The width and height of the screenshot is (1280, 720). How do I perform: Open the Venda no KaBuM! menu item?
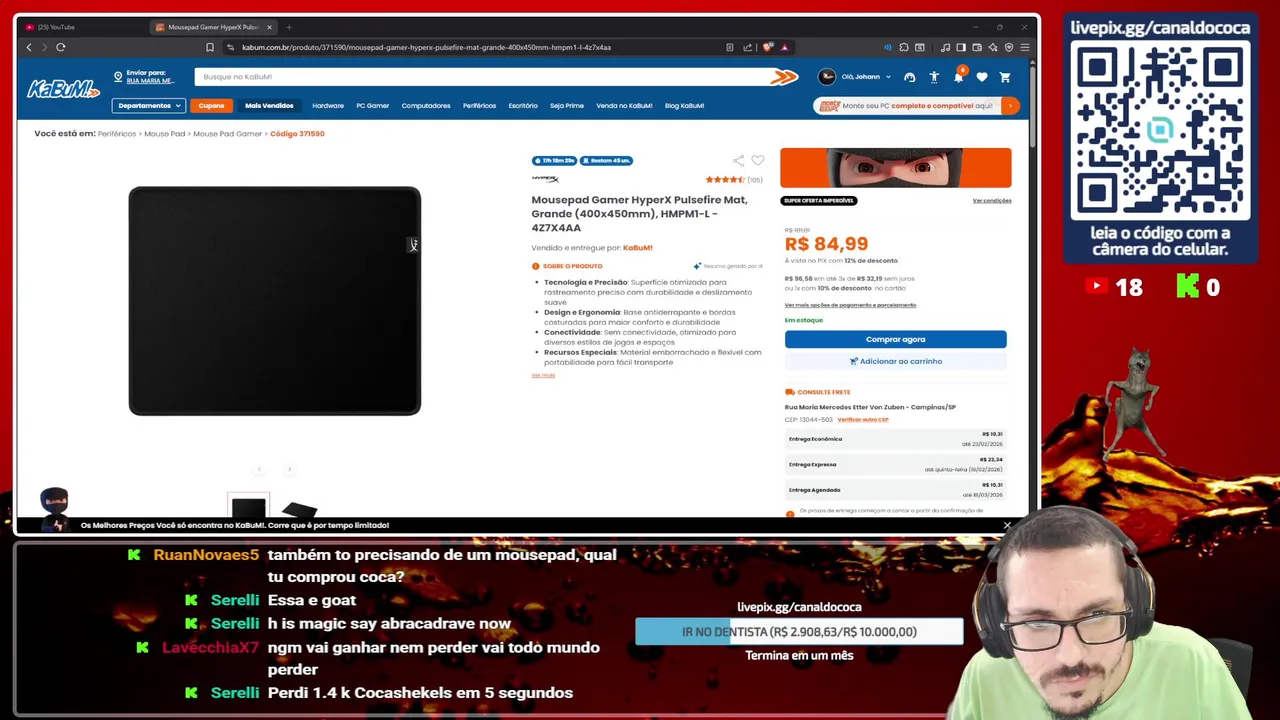pyautogui.click(x=624, y=105)
